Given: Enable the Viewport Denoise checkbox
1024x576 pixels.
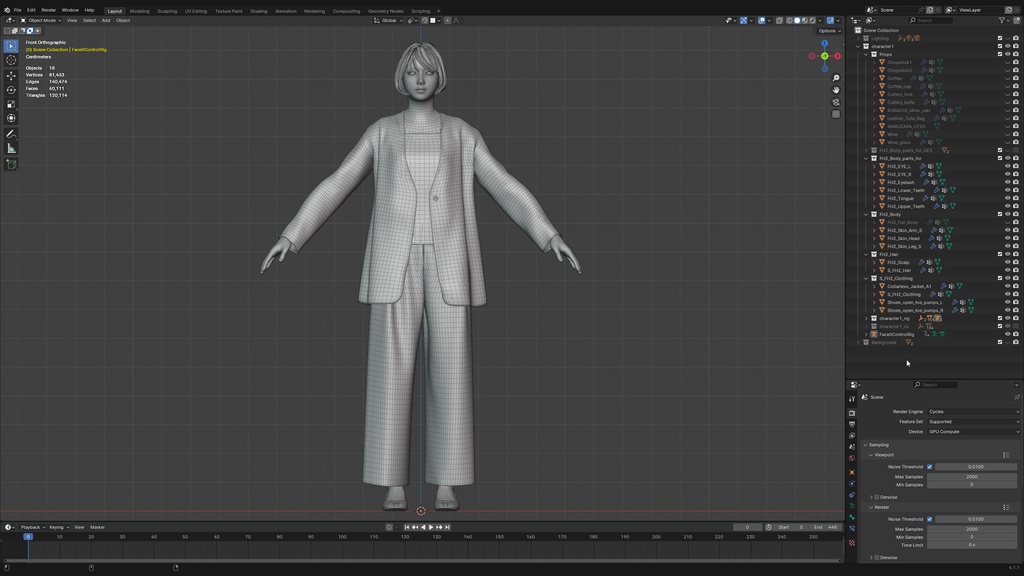Looking at the screenshot, I should 877,497.
